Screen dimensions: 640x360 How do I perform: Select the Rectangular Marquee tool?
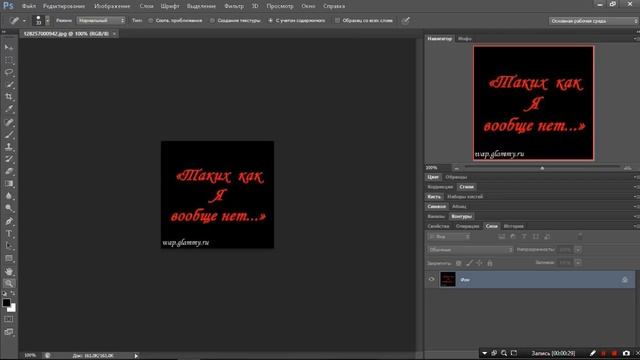tap(9, 60)
